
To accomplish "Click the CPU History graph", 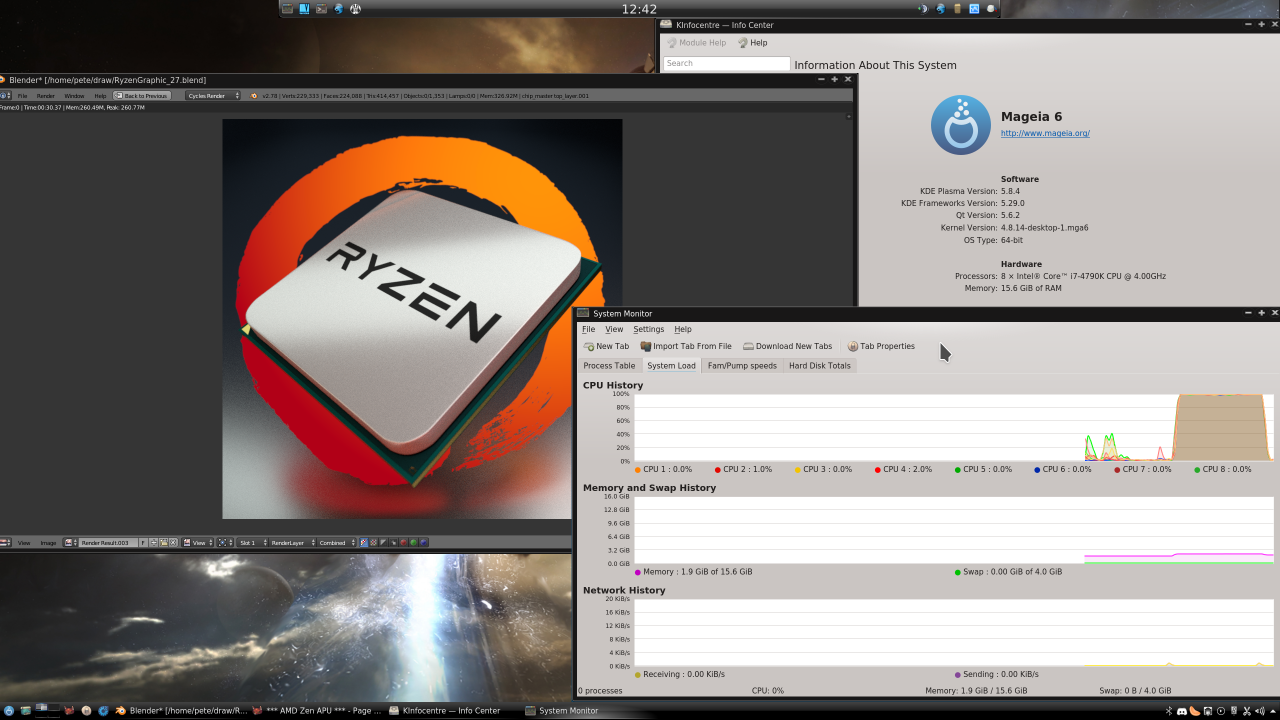I will point(954,427).
